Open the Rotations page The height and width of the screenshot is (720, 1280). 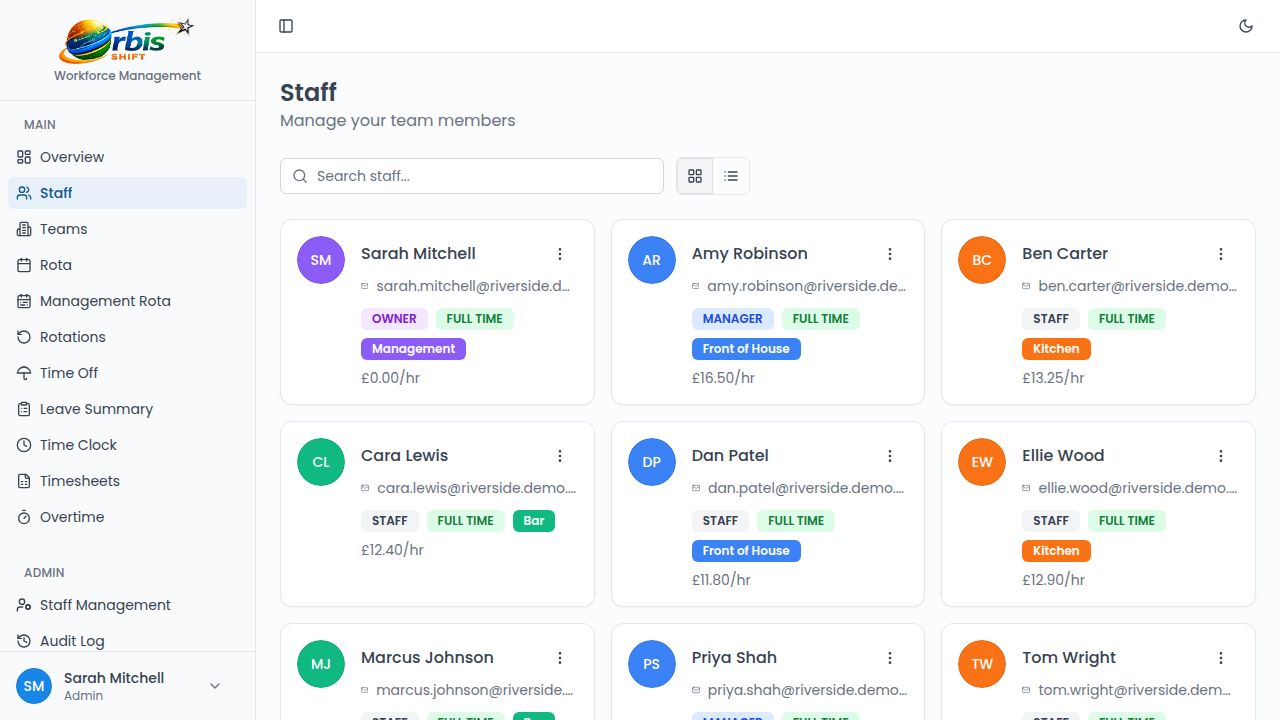tap(127, 337)
